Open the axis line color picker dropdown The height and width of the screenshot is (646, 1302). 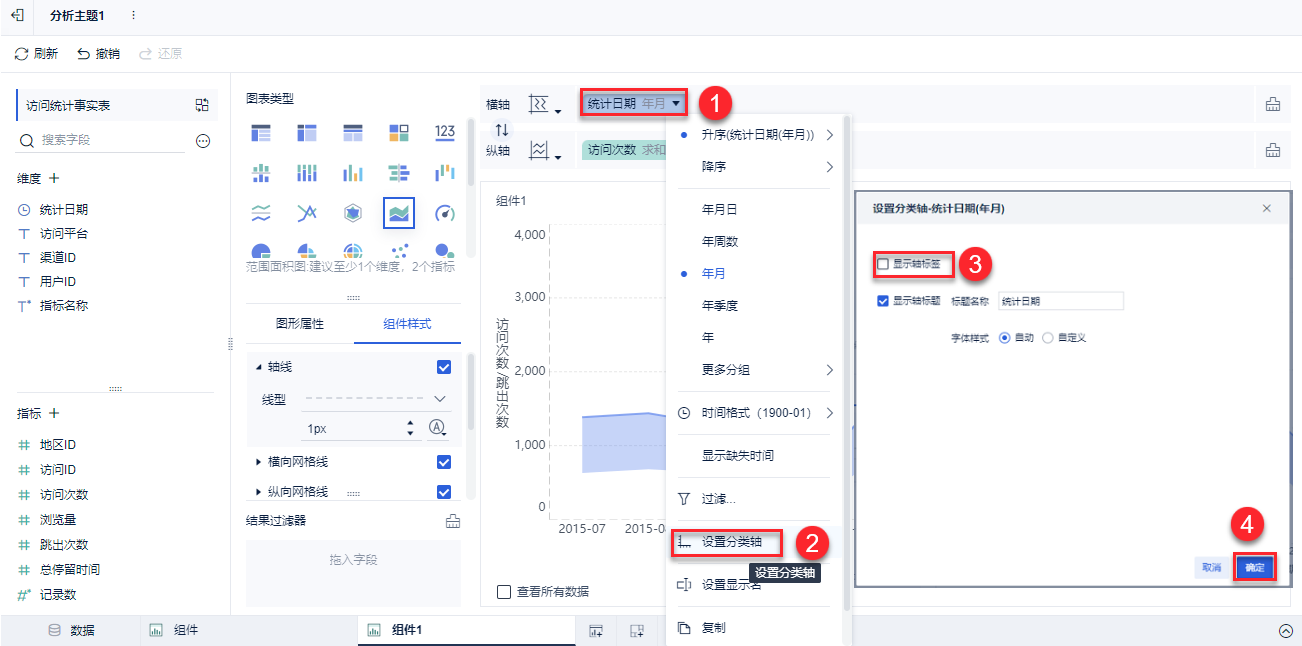point(438,428)
